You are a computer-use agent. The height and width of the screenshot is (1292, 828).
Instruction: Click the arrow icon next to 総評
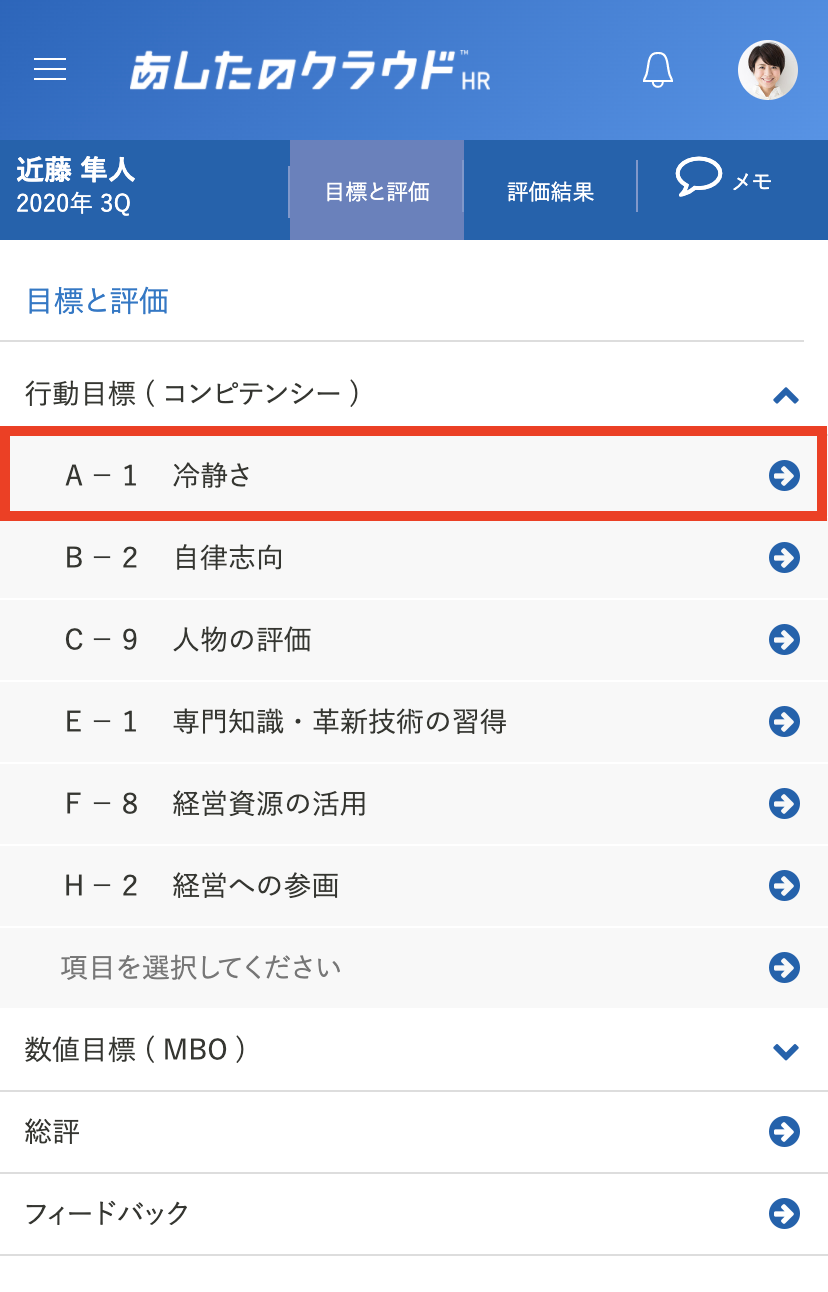pos(784,1131)
